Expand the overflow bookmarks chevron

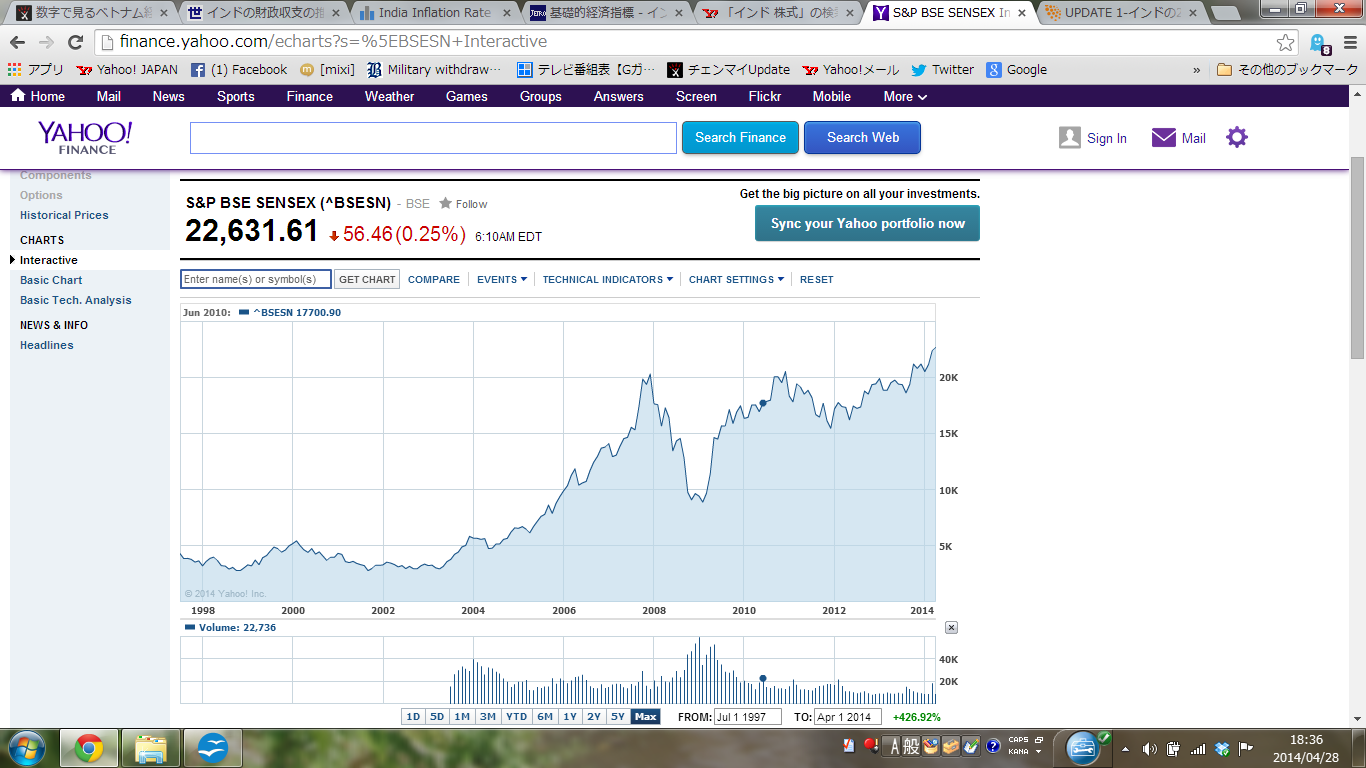pyautogui.click(x=1197, y=70)
